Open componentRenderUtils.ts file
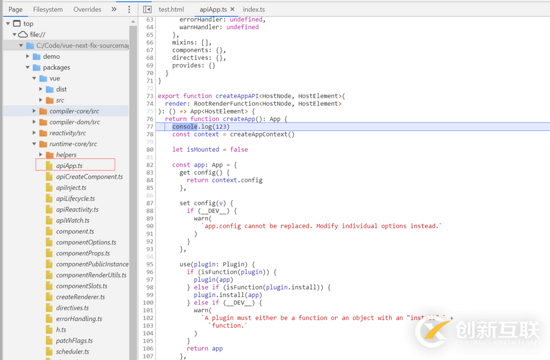 pos(91,275)
